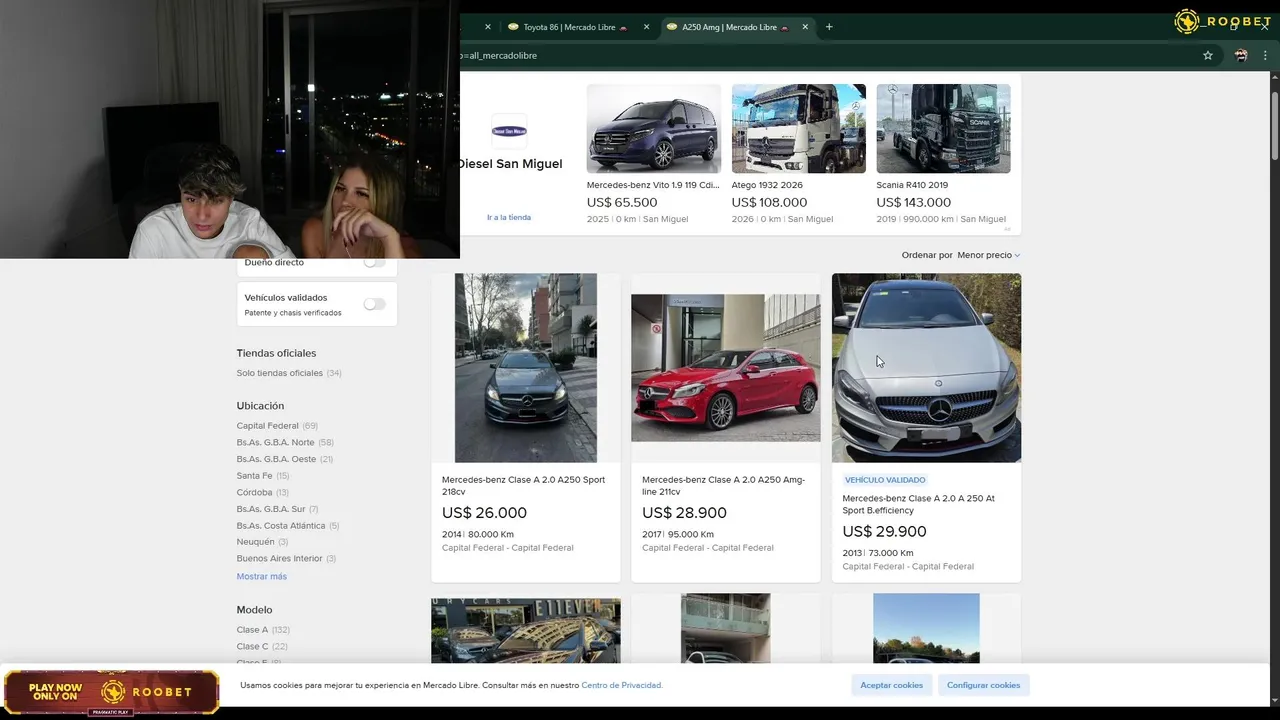This screenshot has width=1280, height=720.
Task: Switch to the Toyota 86 Mercado Libre tab
Action: pos(569,27)
